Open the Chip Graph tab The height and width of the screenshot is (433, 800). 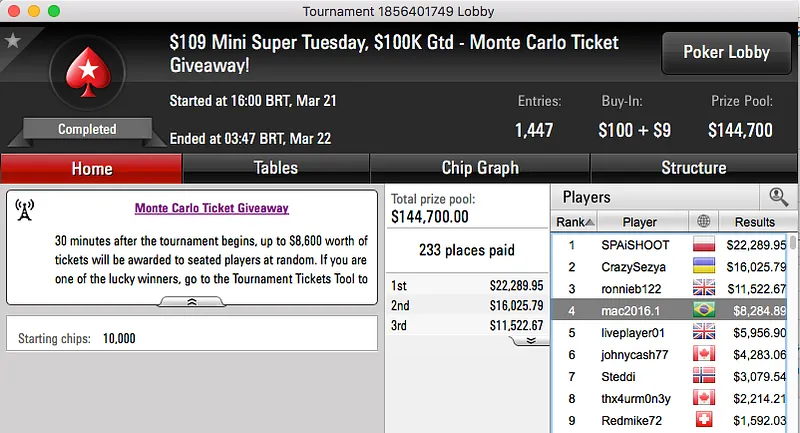(480, 168)
